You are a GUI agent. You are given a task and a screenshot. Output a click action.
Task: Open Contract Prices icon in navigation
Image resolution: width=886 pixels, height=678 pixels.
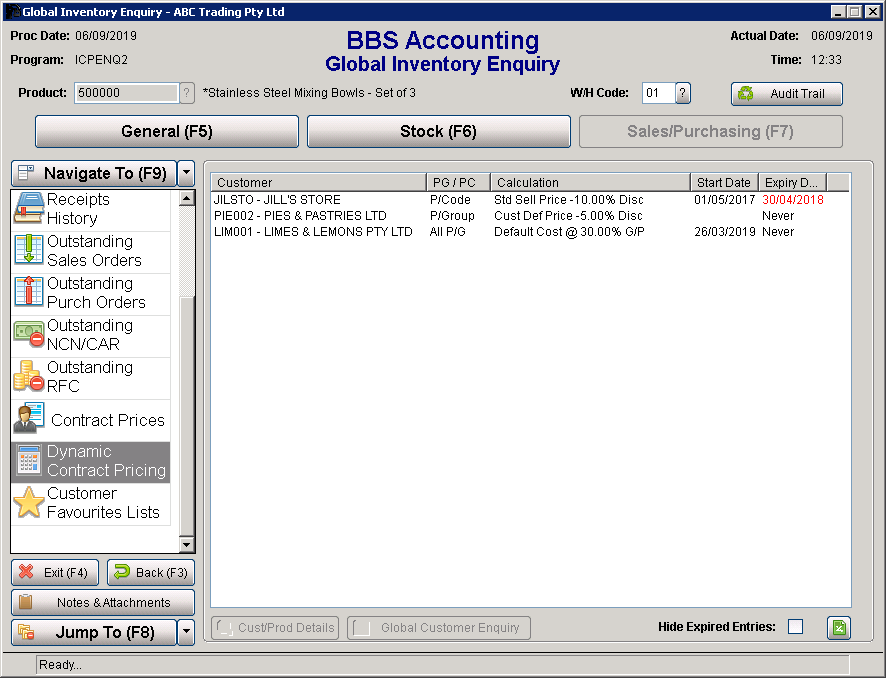[29, 420]
